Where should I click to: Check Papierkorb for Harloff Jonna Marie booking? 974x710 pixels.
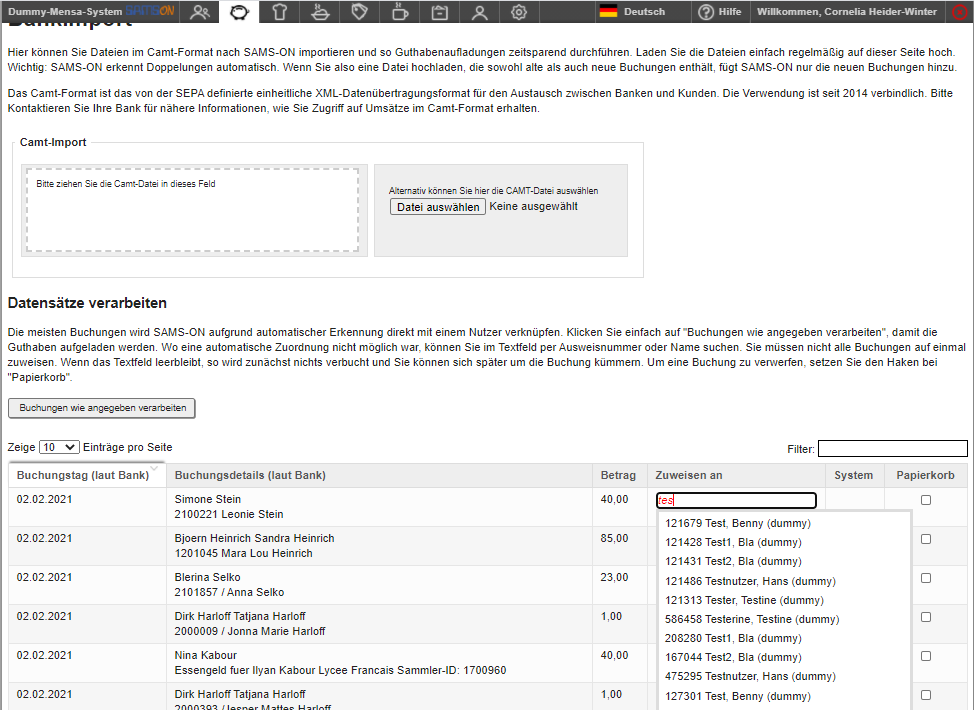click(x=926, y=617)
